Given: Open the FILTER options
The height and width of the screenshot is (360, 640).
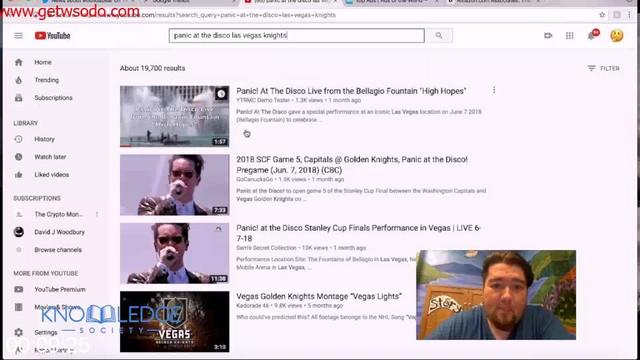Looking at the screenshot, I should click(x=603, y=68).
